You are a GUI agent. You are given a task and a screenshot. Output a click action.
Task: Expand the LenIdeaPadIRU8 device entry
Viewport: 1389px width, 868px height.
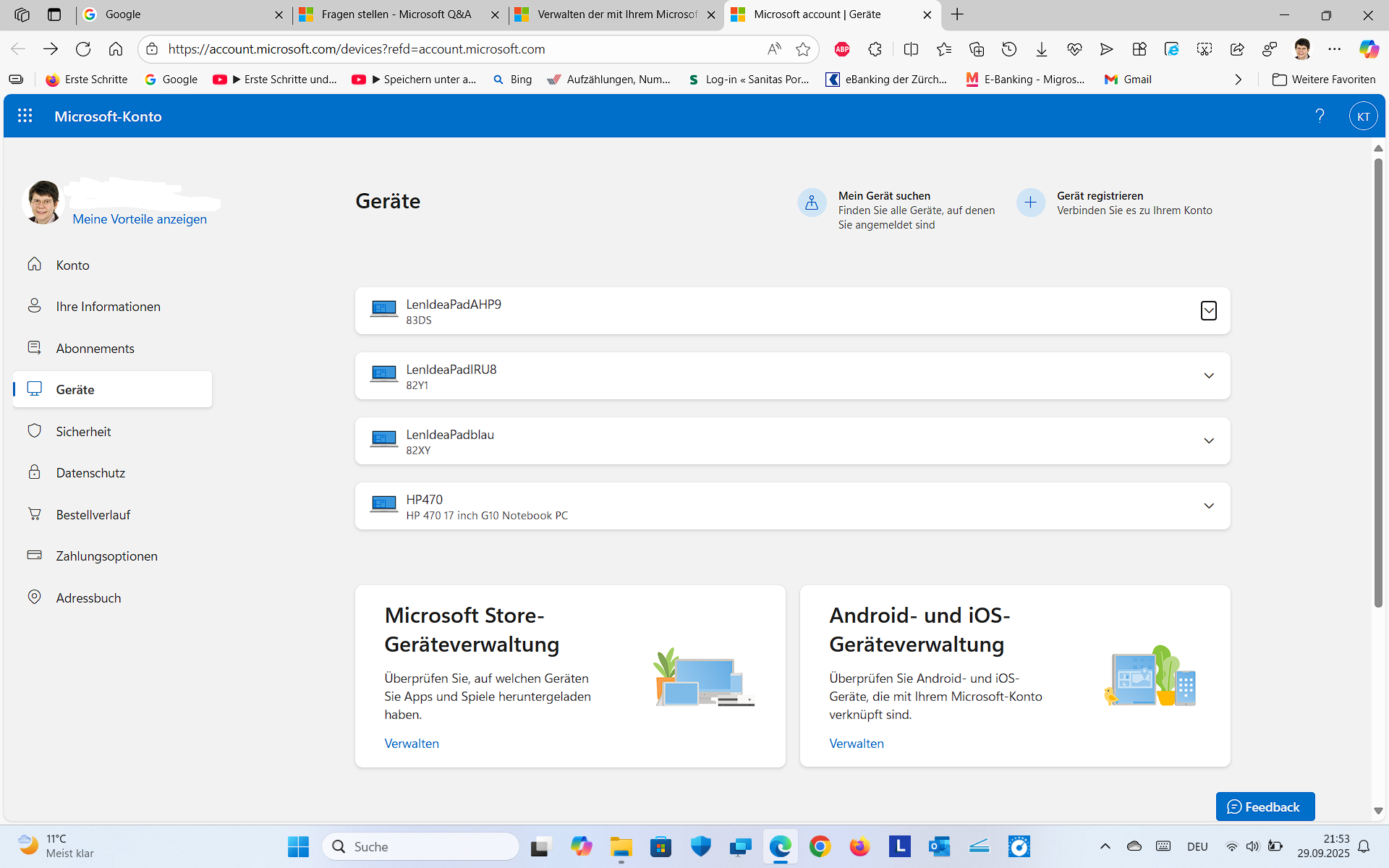1208,375
